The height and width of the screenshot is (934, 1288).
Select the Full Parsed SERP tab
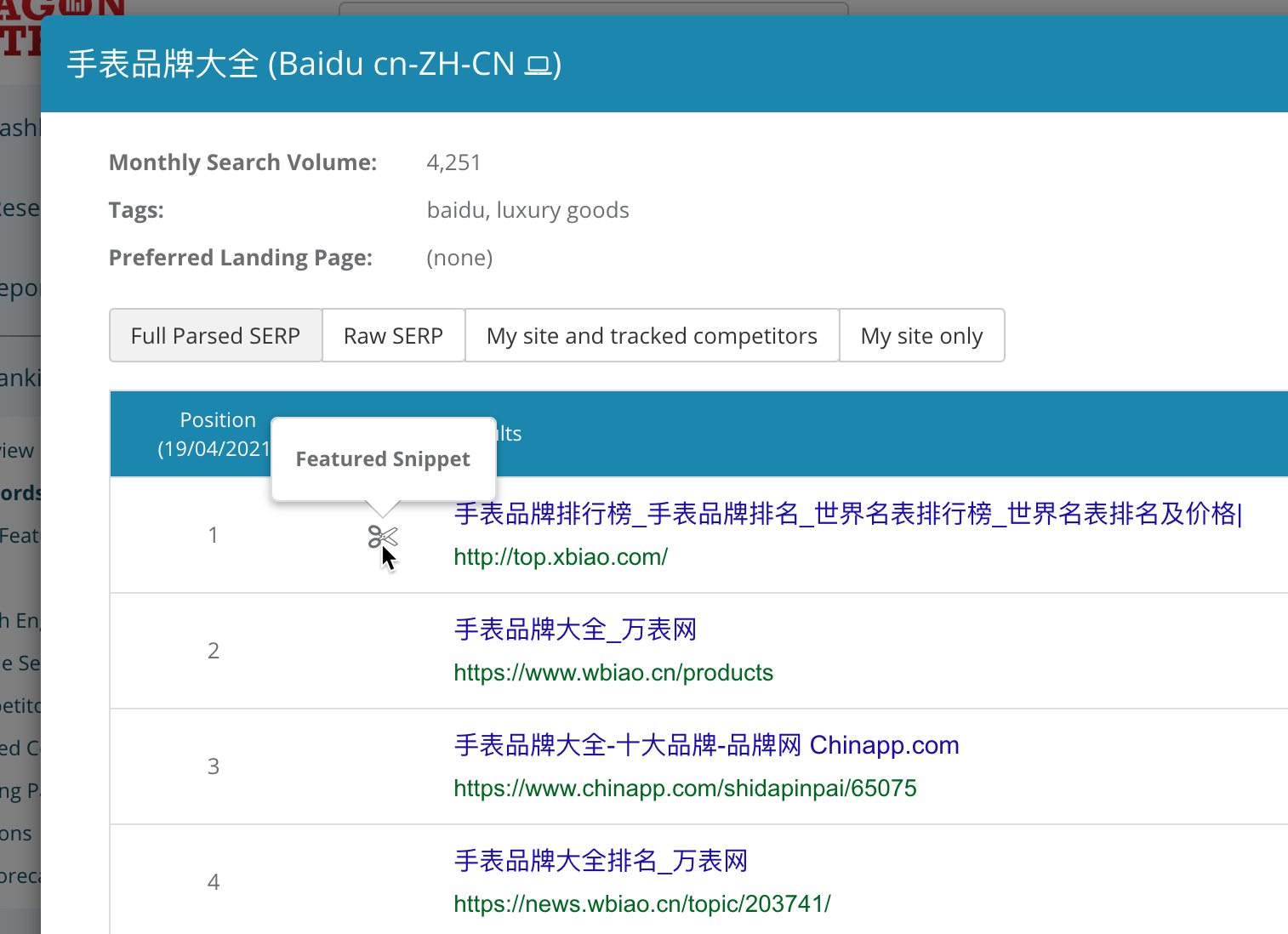pyautogui.click(x=215, y=335)
